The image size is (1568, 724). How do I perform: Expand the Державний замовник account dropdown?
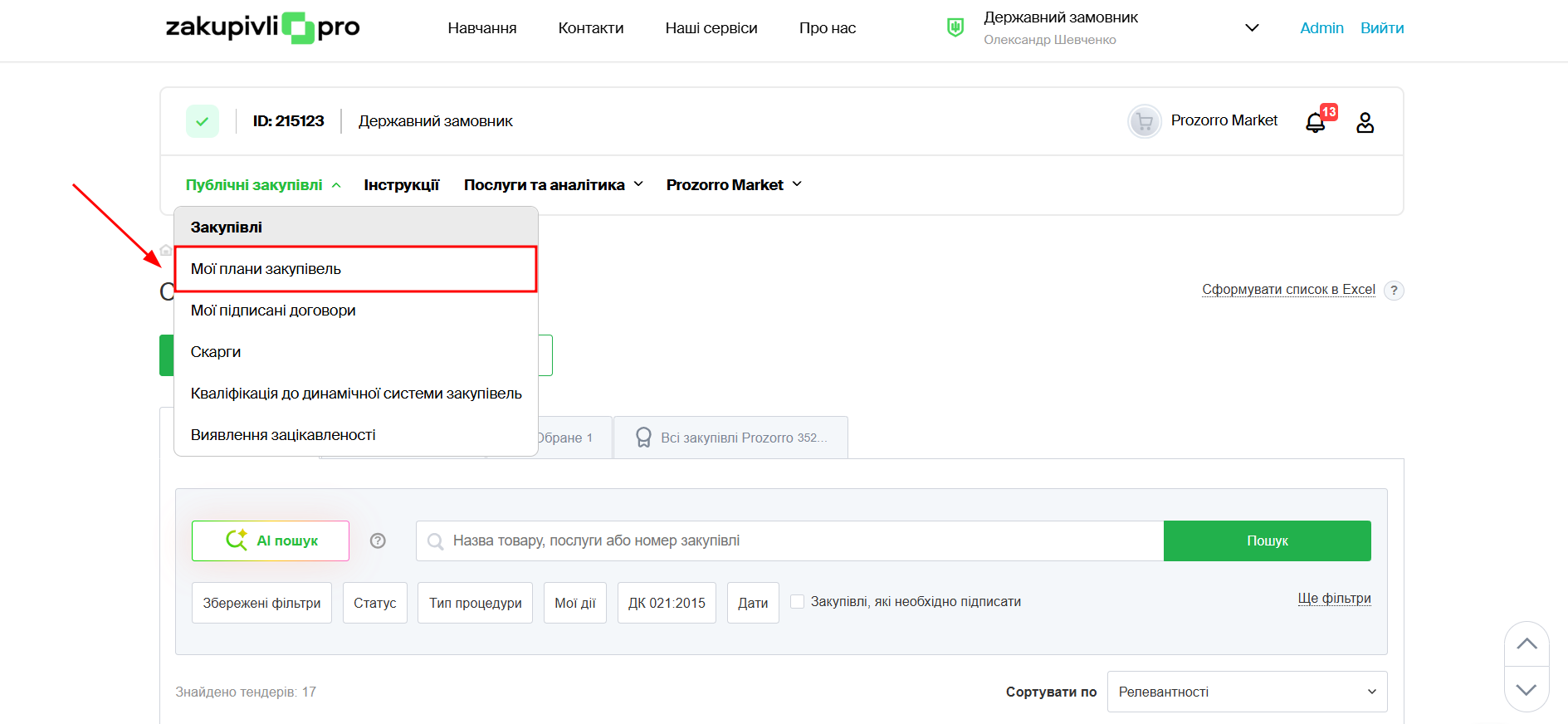pyautogui.click(x=1252, y=28)
